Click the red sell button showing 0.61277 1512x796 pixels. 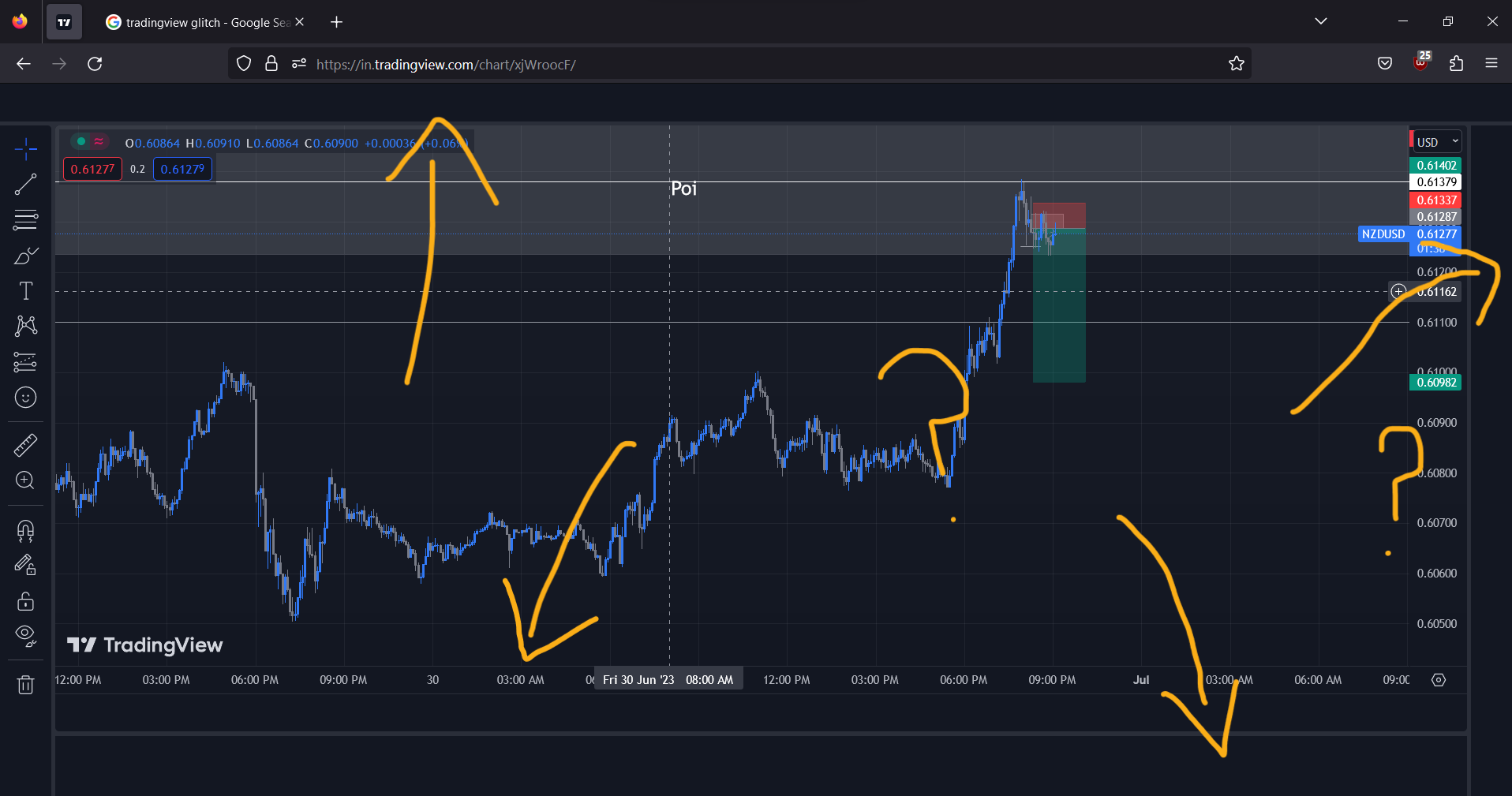[92, 168]
